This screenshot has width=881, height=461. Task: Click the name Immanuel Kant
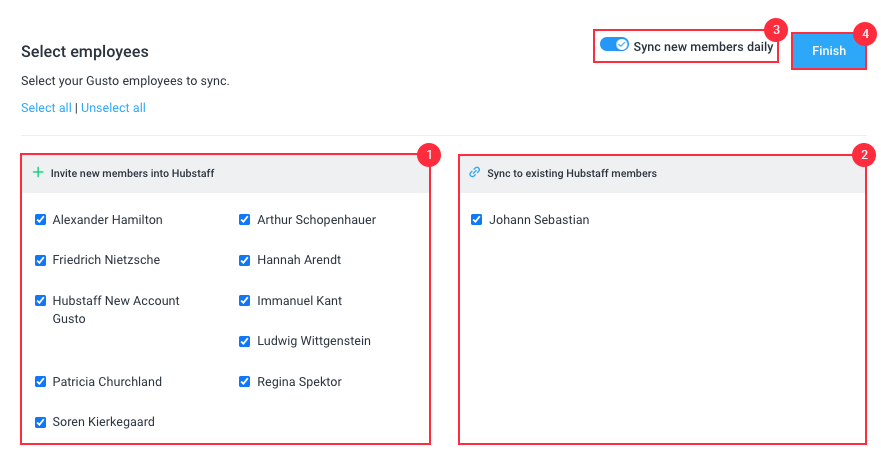299,301
